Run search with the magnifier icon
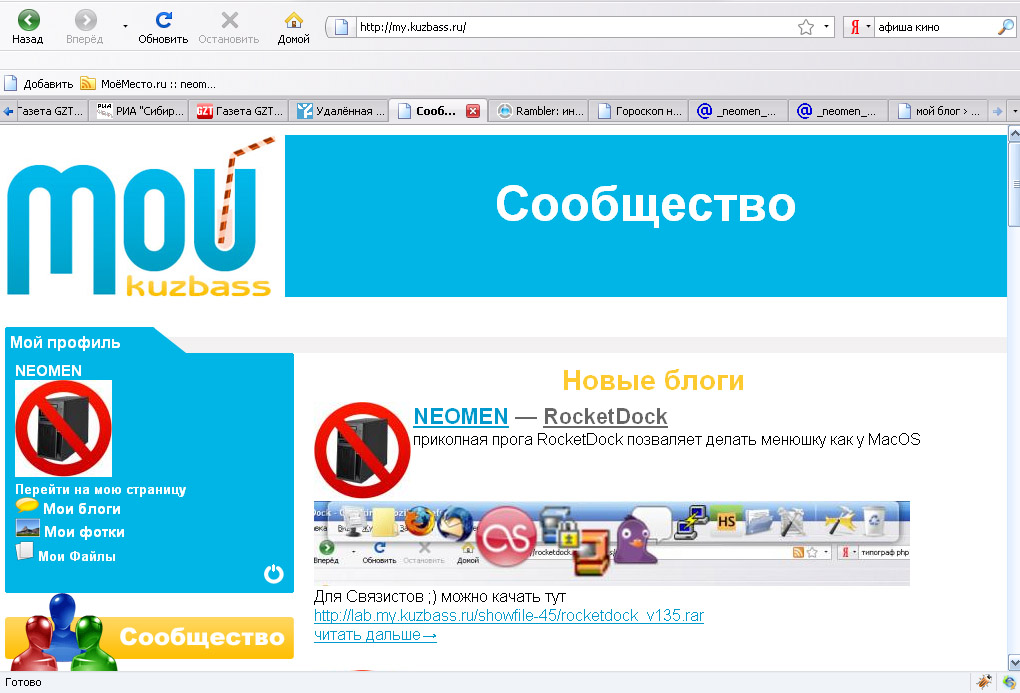 [x=1006, y=27]
